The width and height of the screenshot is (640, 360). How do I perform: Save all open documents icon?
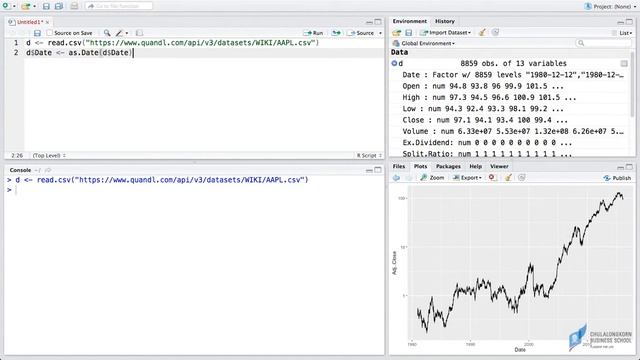[x=59, y=6]
